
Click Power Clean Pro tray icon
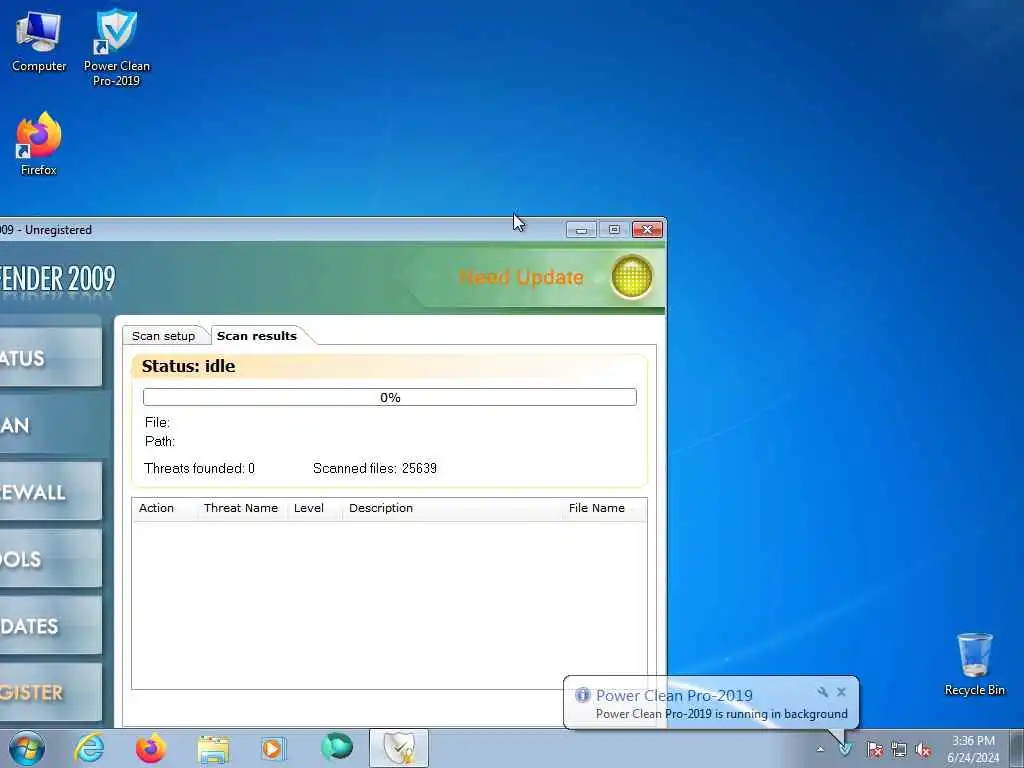845,749
